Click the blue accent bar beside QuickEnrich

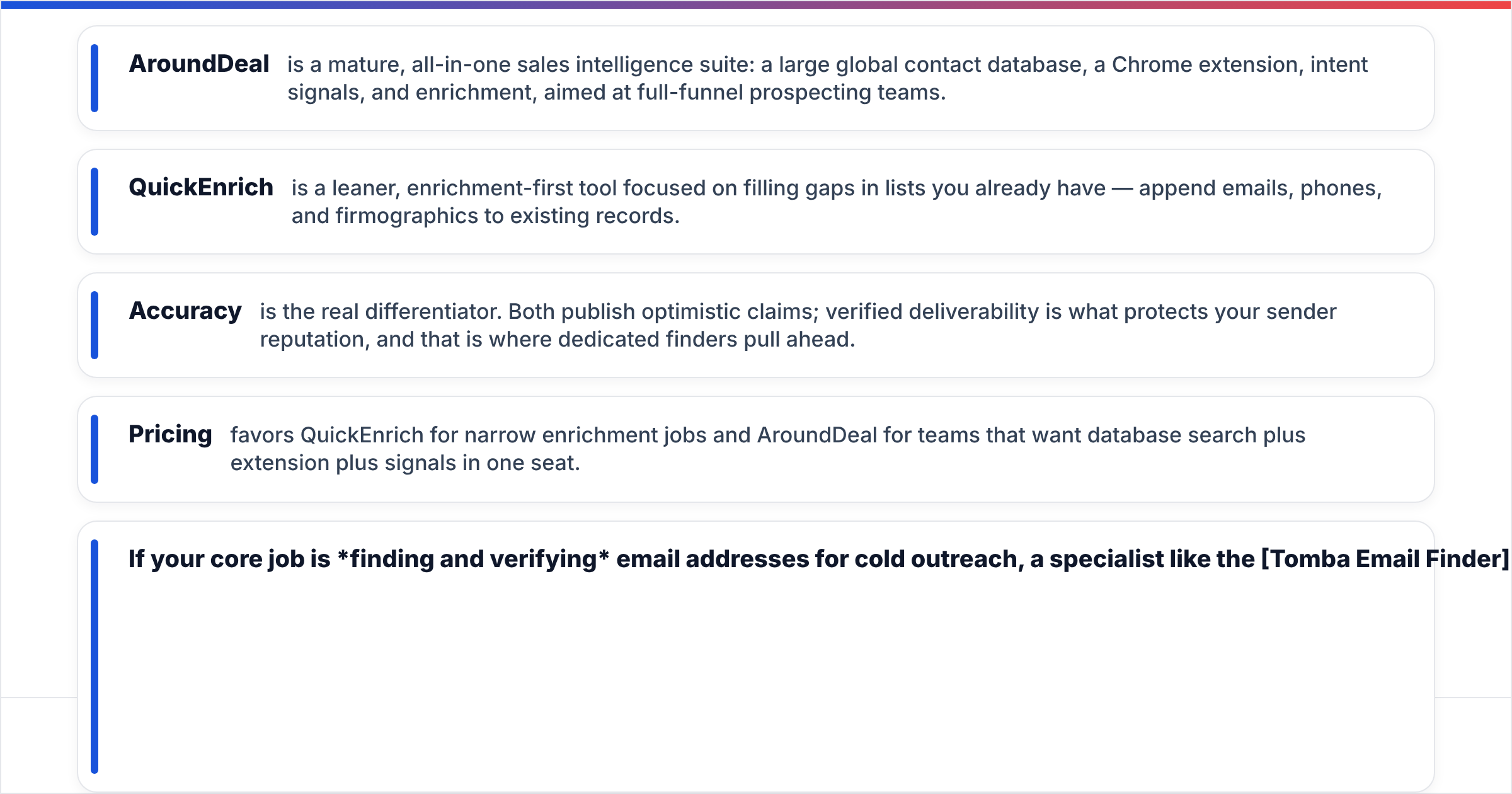pyautogui.click(x=94, y=202)
